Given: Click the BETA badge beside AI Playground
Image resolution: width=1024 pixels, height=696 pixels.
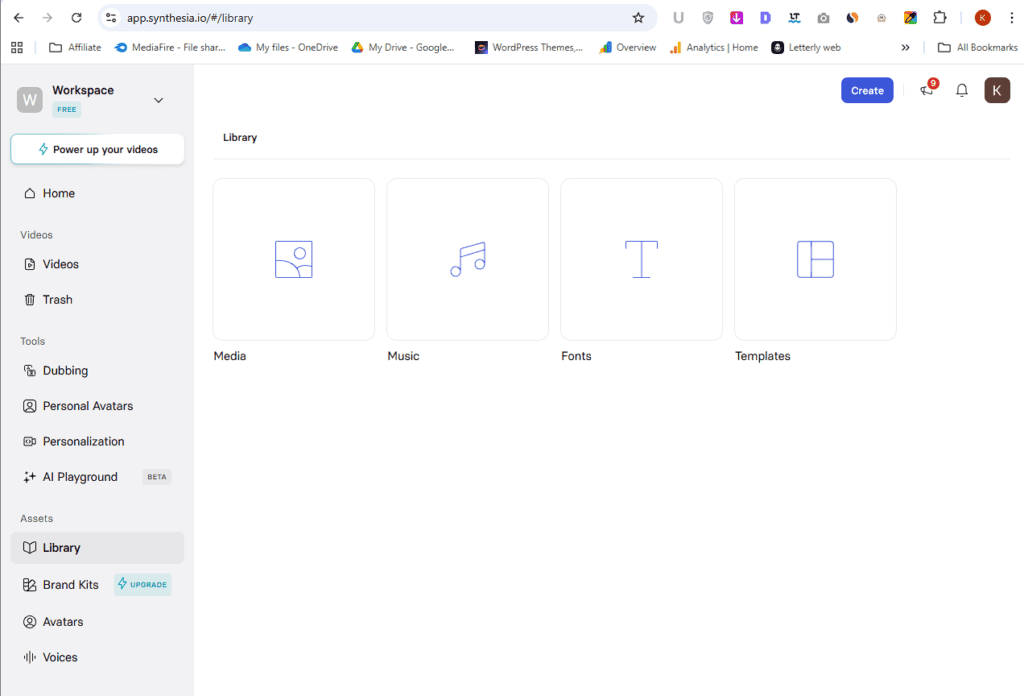Looking at the screenshot, I should 157,477.
